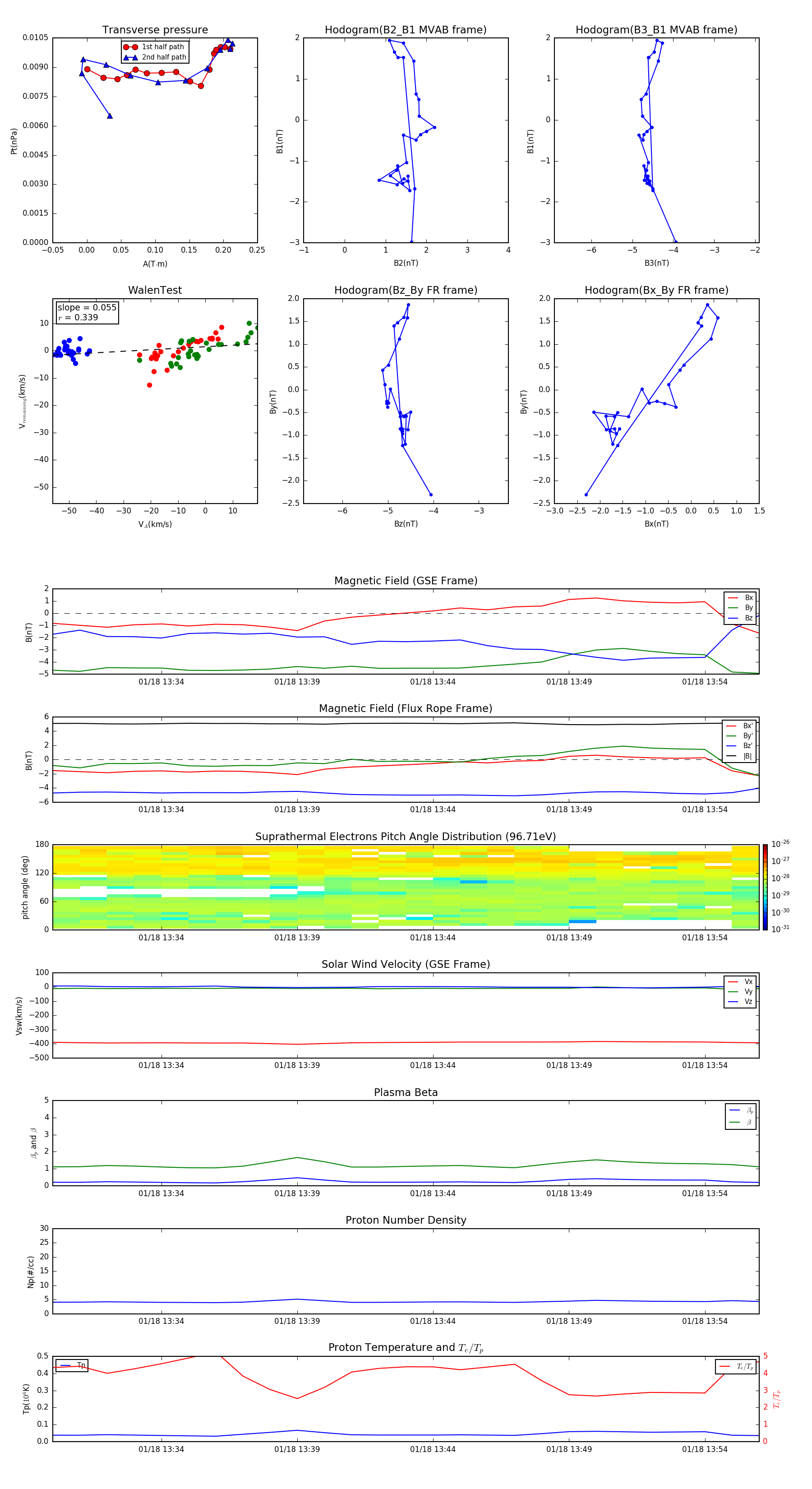Image resolution: width=812 pixels, height=1489 pixels.
Task: Click 'By' in GSE magnetic field legend
Action: (x=741, y=607)
